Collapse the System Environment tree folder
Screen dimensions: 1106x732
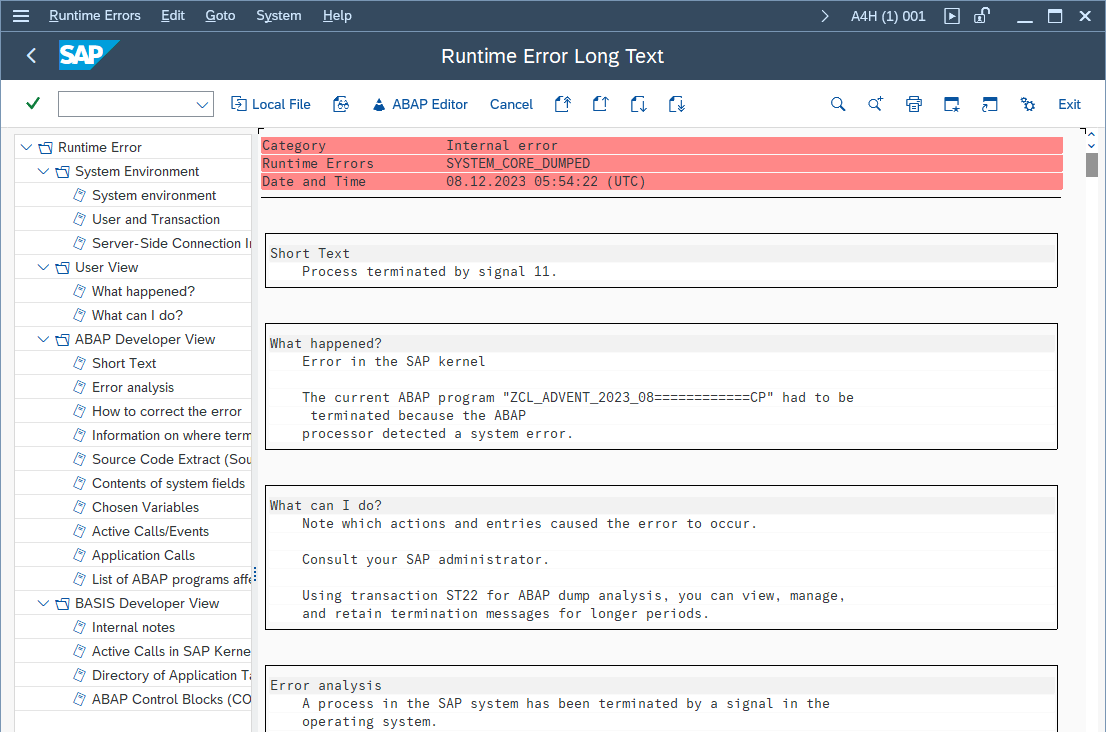(44, 171)
